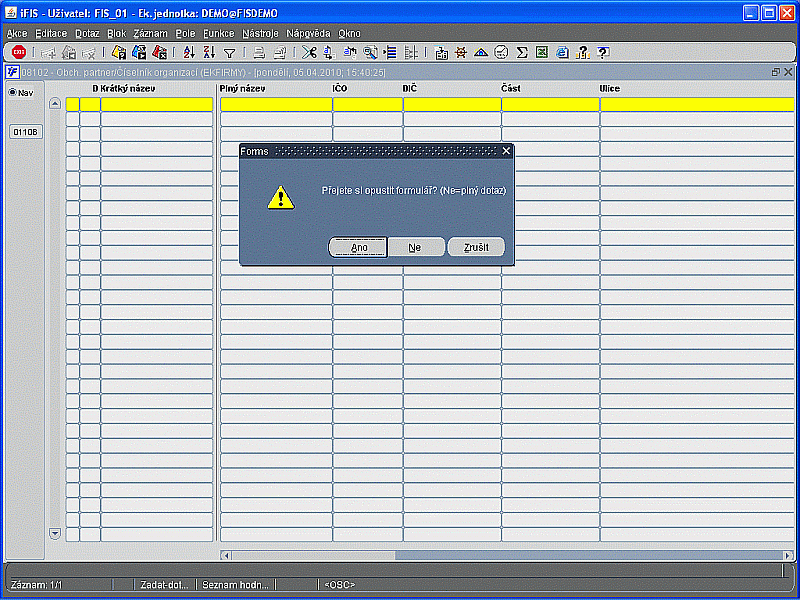Image resolution: width=800 pixels, height=600 pixels.
Task: Click the execute query icon
Action: [x=139, y=52]
